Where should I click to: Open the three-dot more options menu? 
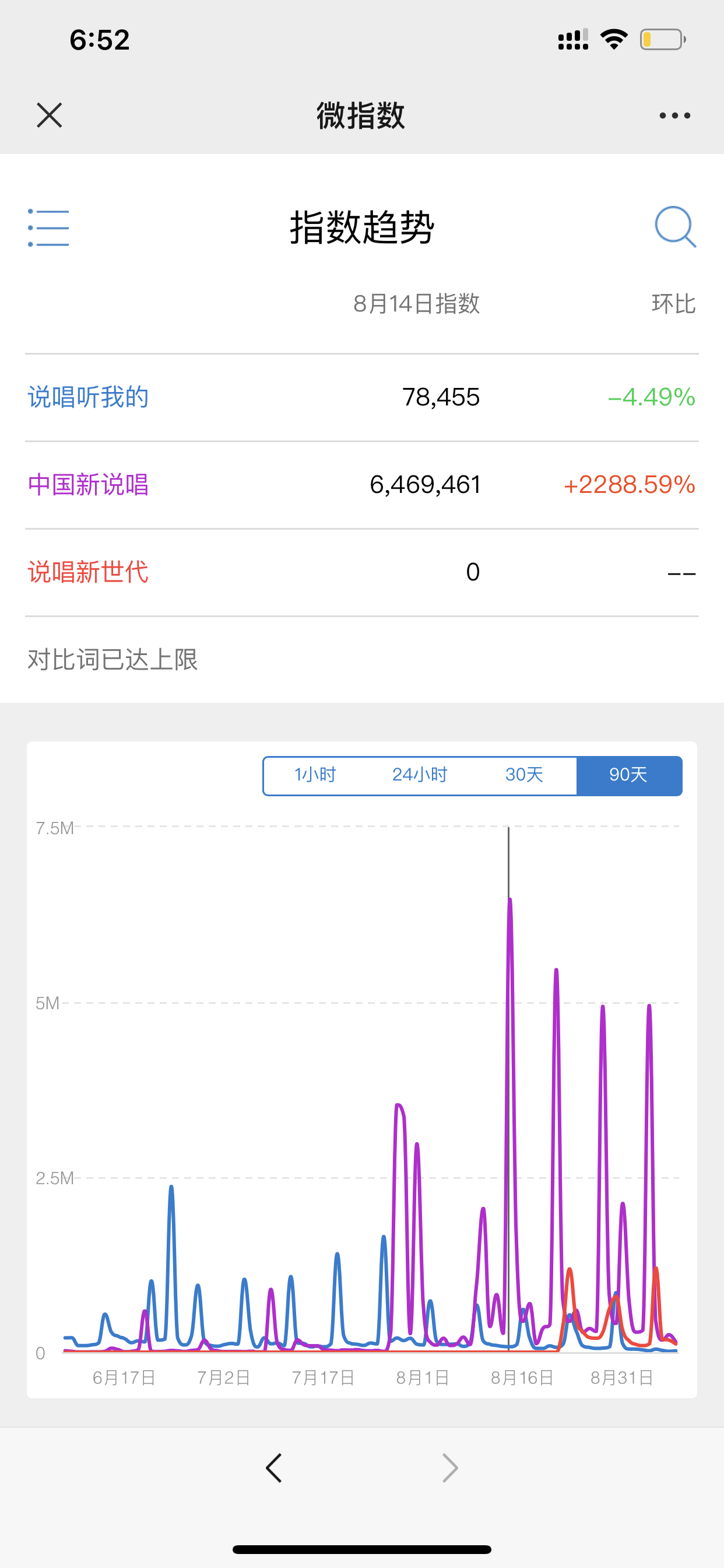[x=674, y=115]
